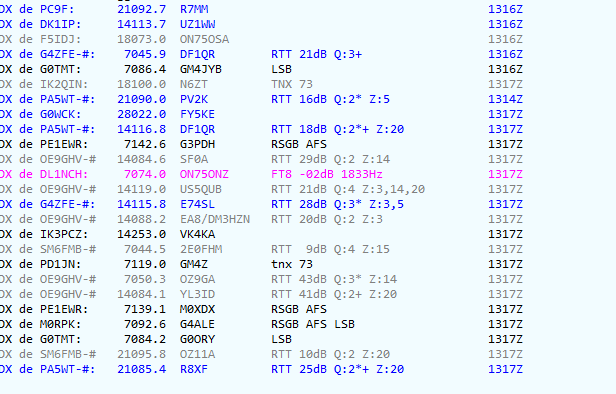This screenshot has width=616, height=394.
Task: Select callsign N6ZT on 18100.0
Action: tap(194, 84)
